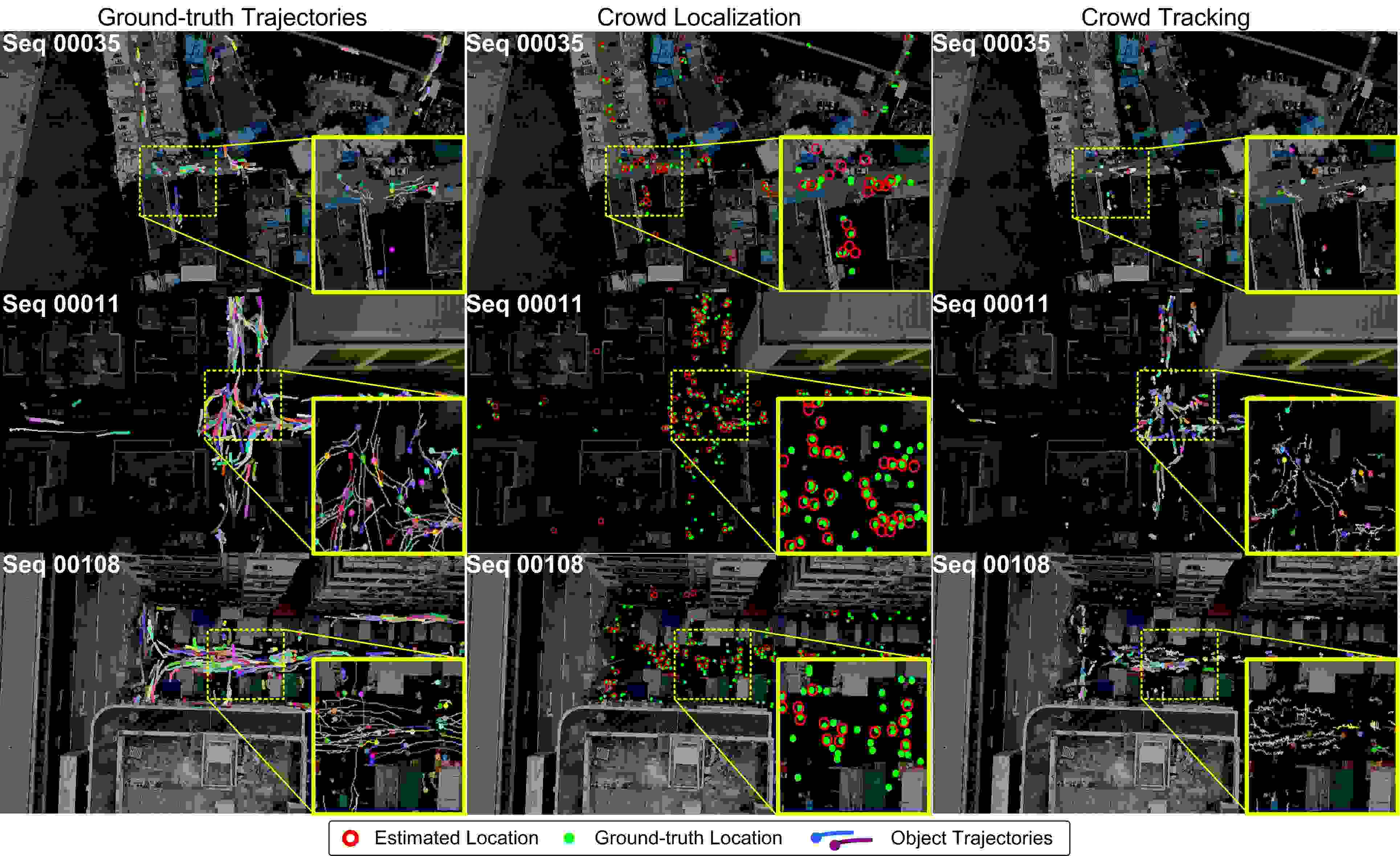Click 'Seq 00108' label in Crowd Tracking column
The width and height of the screenshot is (1400, 856).
(x=991, y=565)
